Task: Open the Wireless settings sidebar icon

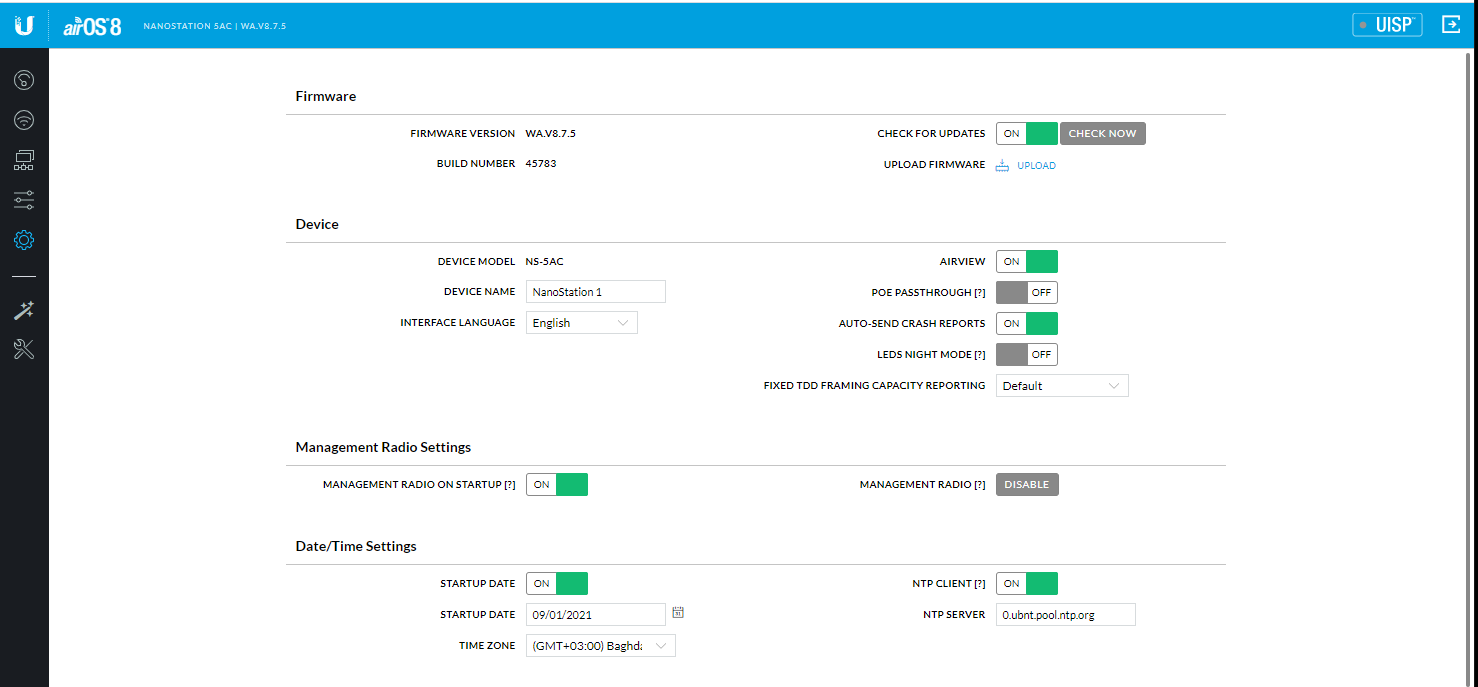Action: point(24,120)
